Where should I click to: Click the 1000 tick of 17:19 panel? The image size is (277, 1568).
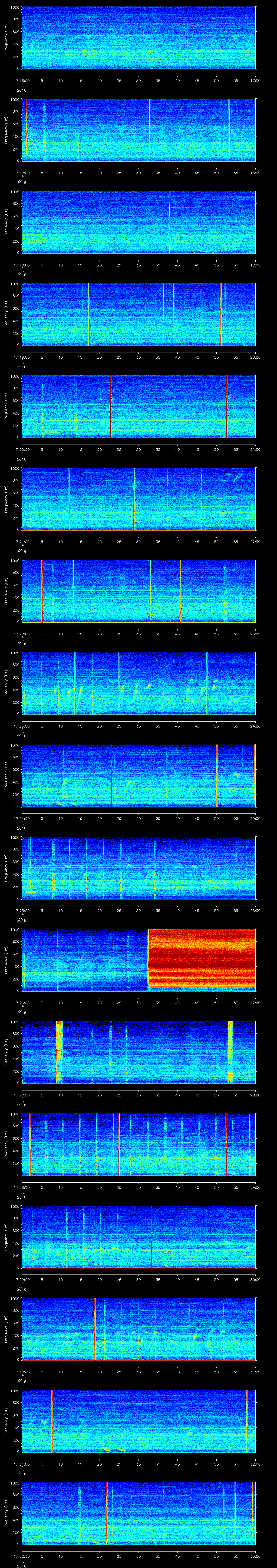[x=15, y=284]
